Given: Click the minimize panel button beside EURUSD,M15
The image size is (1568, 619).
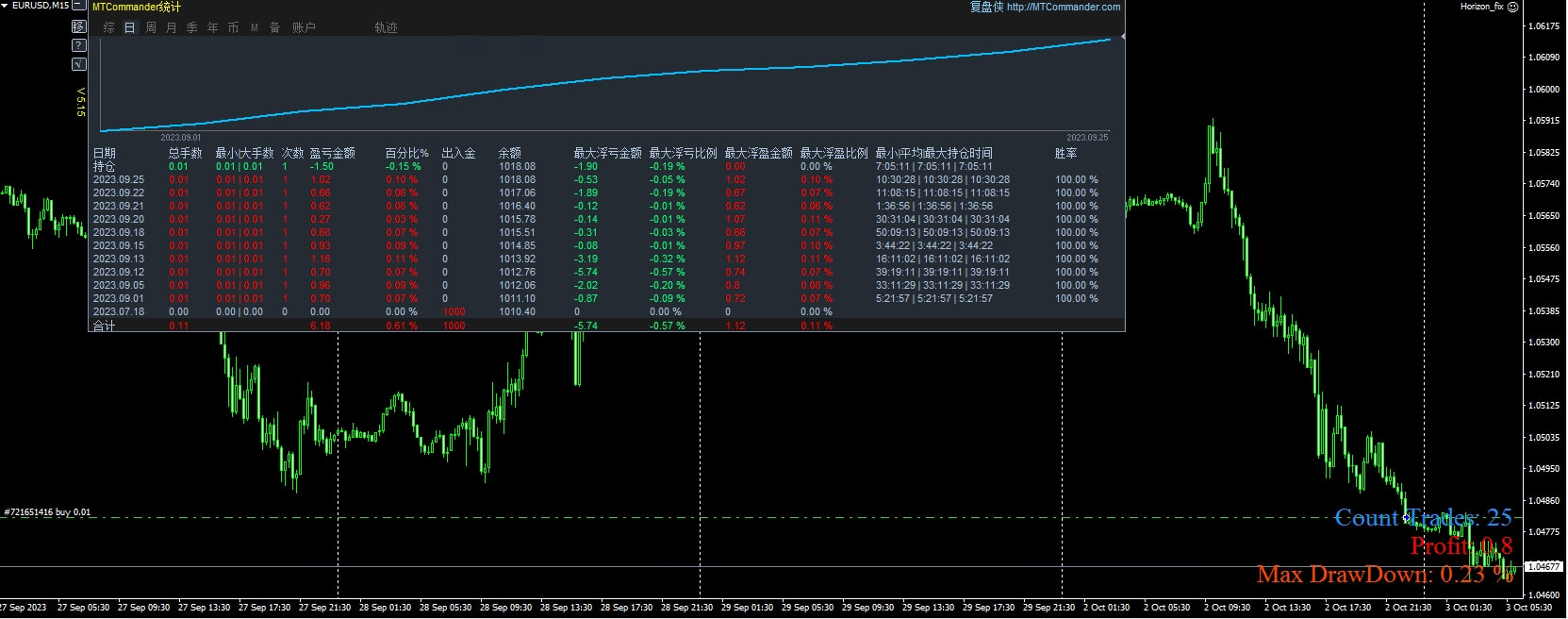Looking at the screenshot, I should point(79,6).
